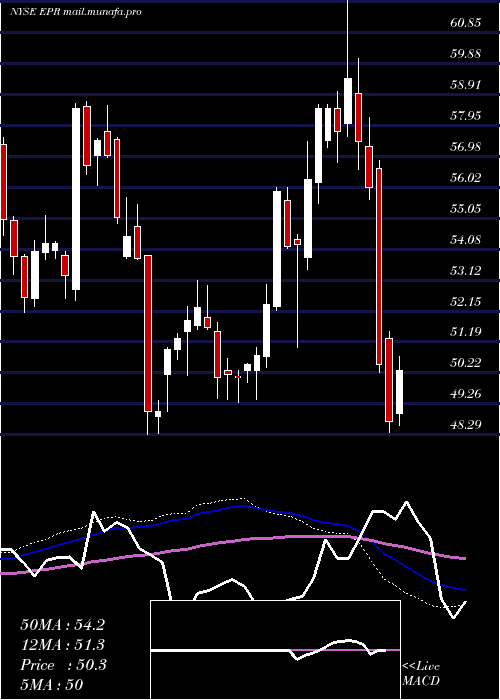Click the 52.15 price axis label
This screenshot has width=500, height=700.
pos(466,302)
